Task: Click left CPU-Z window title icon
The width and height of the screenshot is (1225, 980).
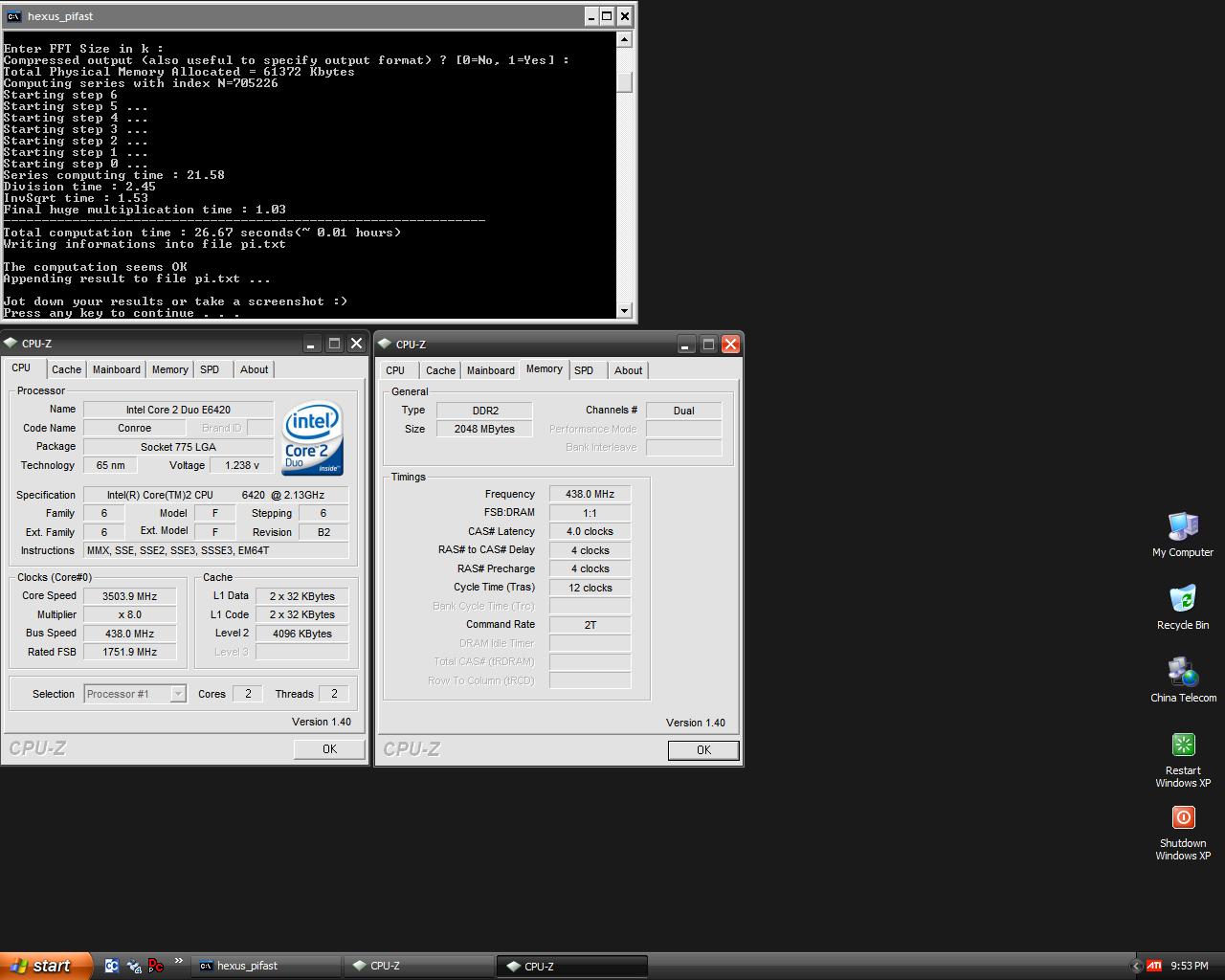Action: (11, 343)
